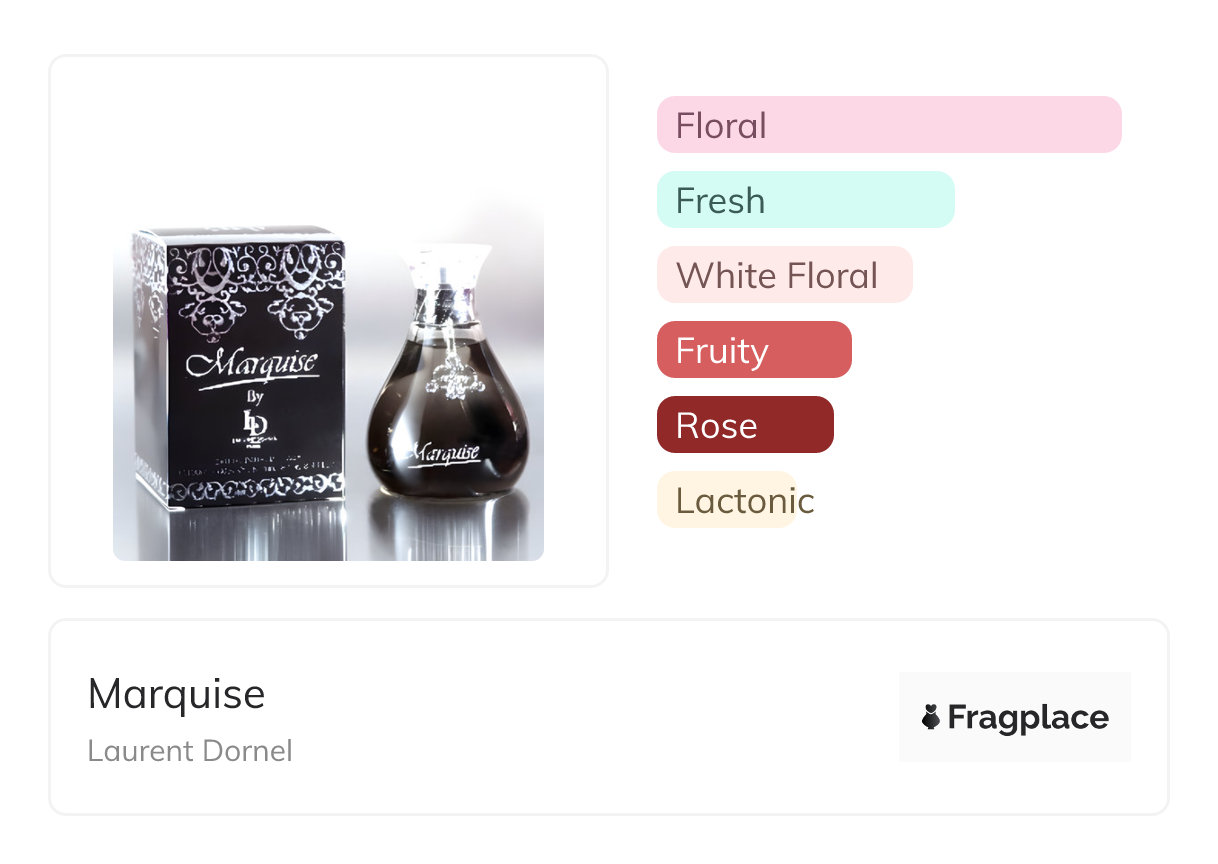Open the Fragplace wordmark link
Screen dimensions: 1218x864
(1028, 717)
